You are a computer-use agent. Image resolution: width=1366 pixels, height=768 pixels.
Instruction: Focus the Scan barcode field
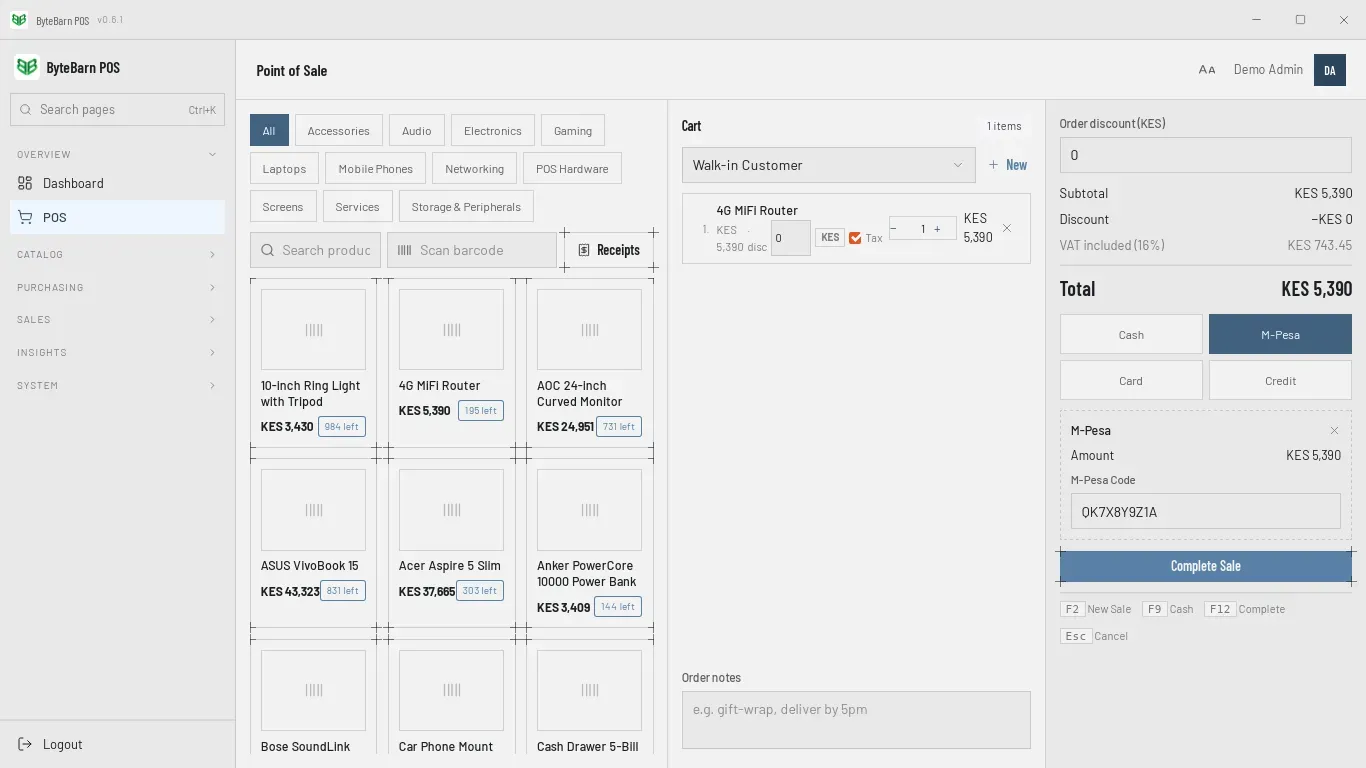(472, 250)
